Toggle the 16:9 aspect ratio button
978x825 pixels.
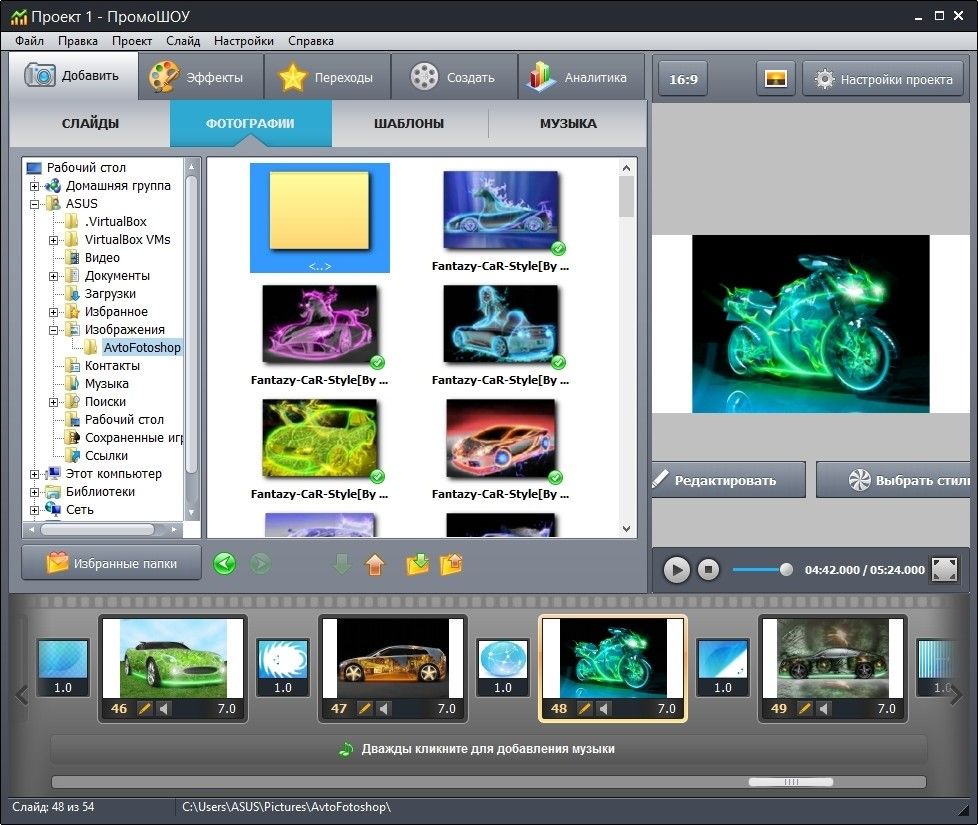point(683,79)
